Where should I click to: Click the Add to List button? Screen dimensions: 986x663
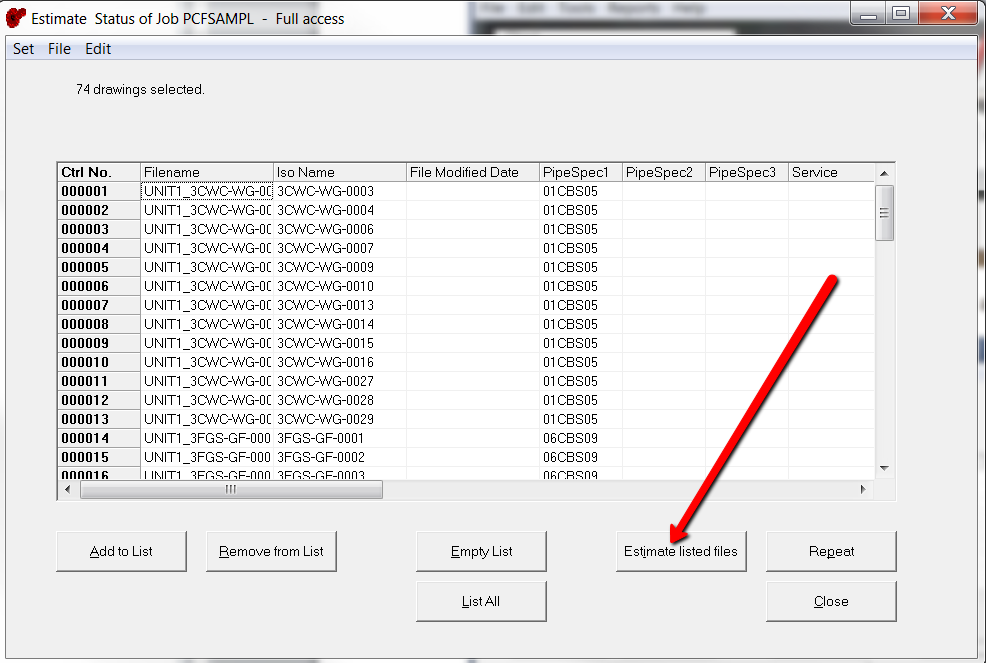121,551
